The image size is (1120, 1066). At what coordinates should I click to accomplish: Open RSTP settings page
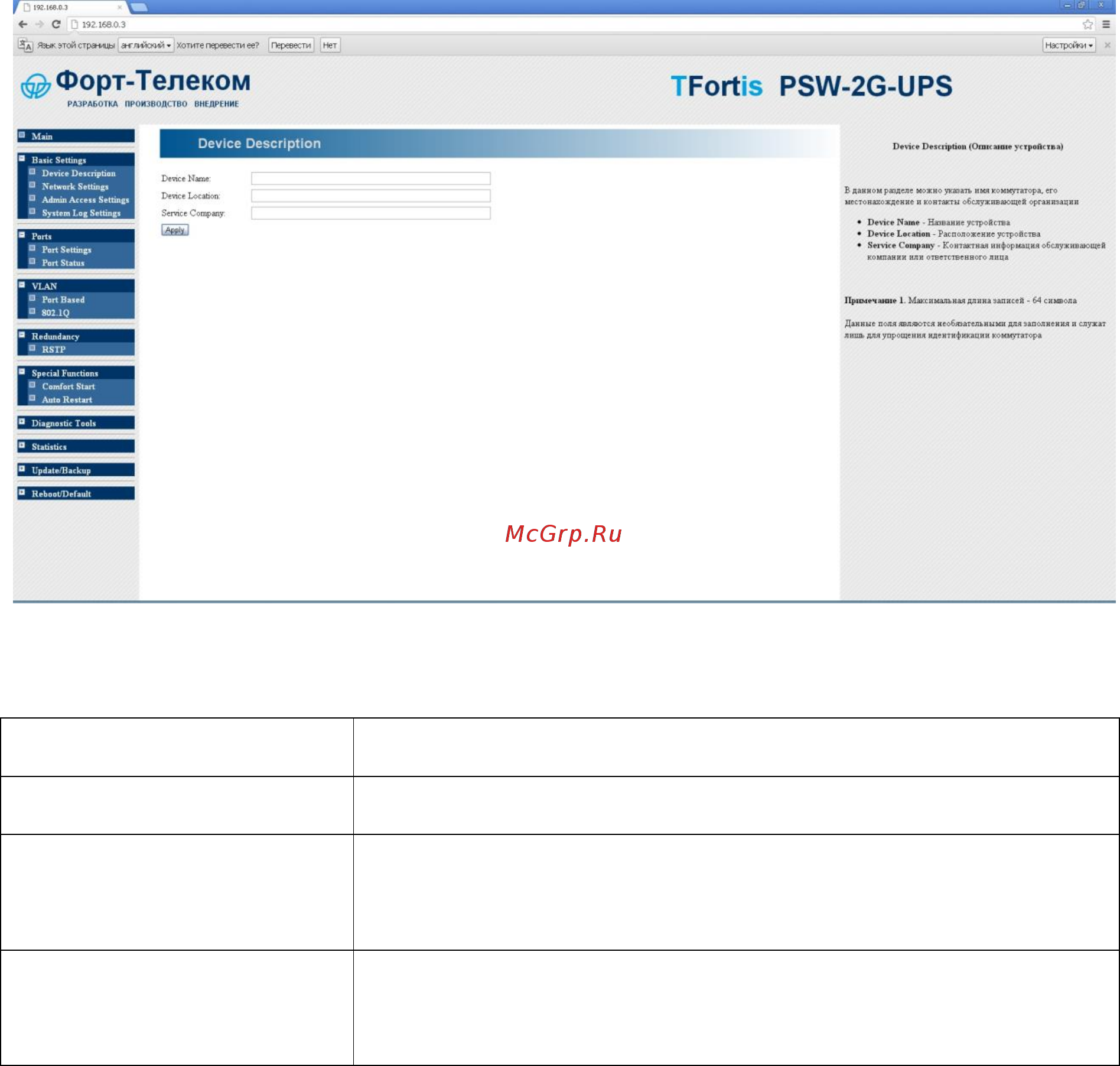pos(53,349)
